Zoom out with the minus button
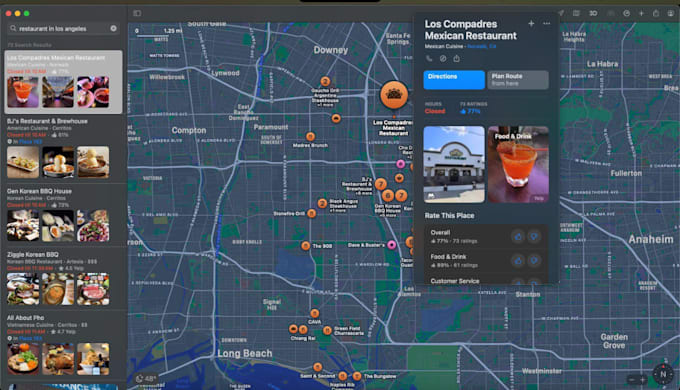This screenshot has height=390, width=680. pos(631,380)
